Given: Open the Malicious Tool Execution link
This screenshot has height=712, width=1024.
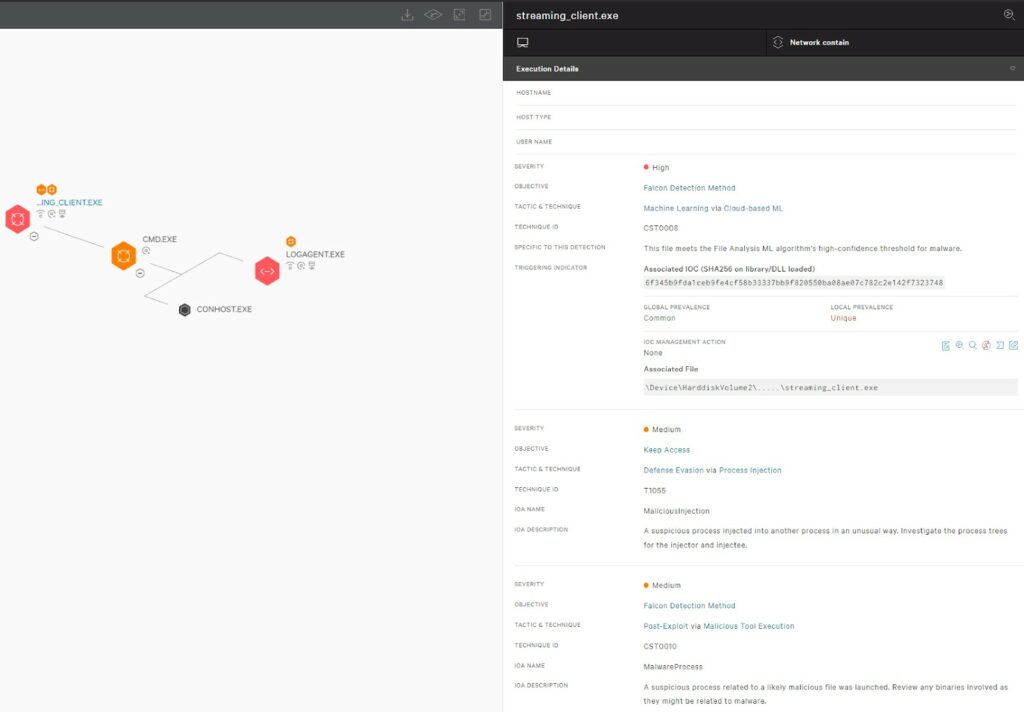Looking at the screenshot, I should pyautogui.click(x=748, y=626).
